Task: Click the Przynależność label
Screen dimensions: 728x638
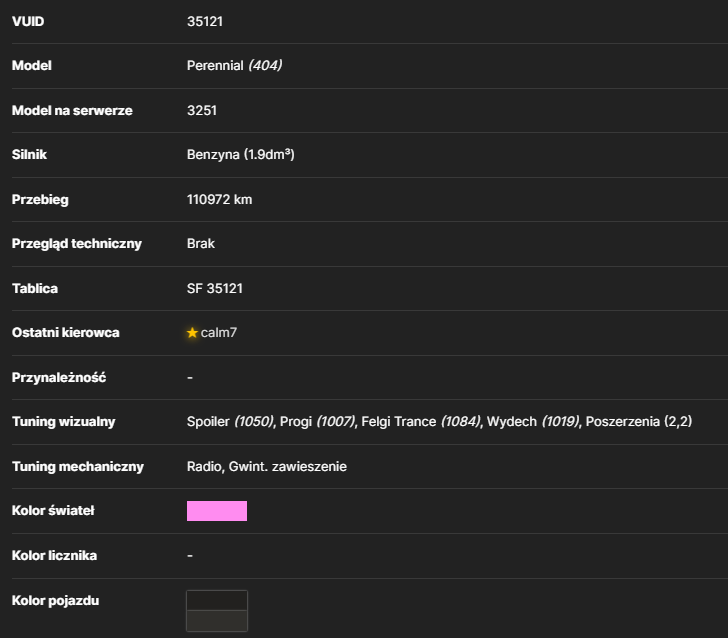Action: click(x=59, y=378)
